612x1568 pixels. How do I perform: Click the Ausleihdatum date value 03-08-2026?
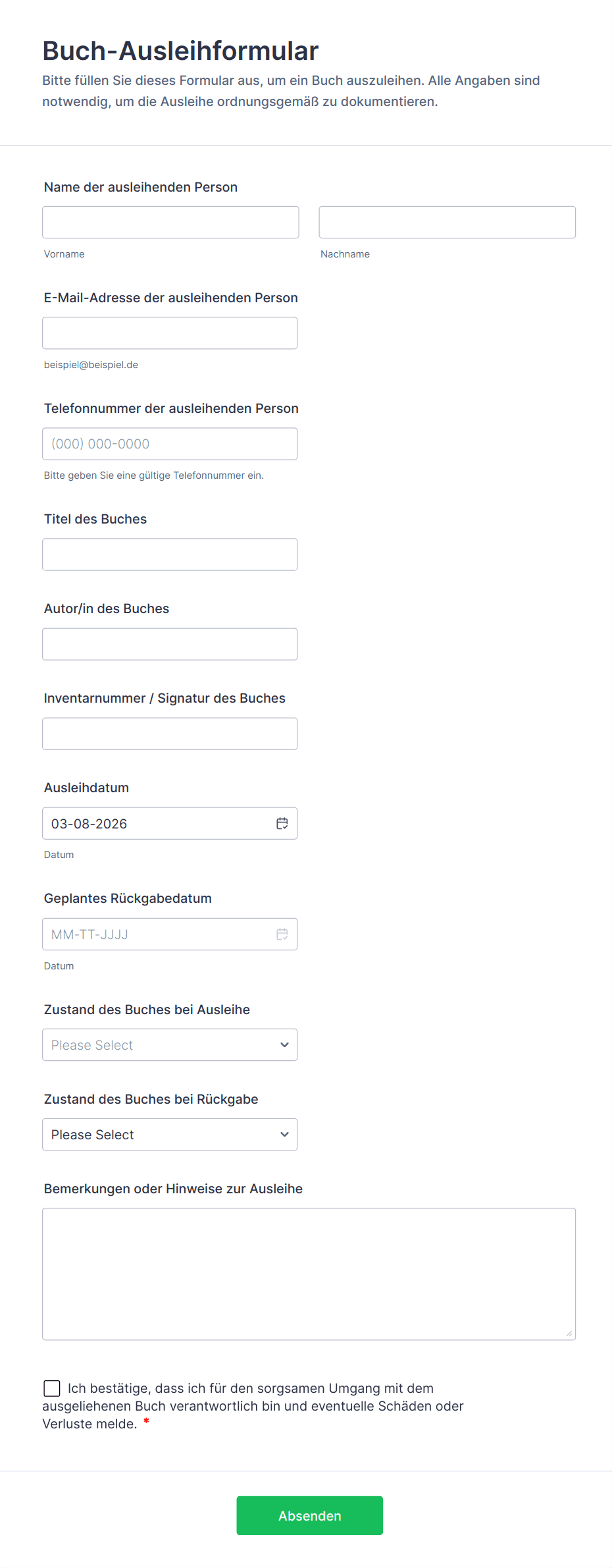89,823
